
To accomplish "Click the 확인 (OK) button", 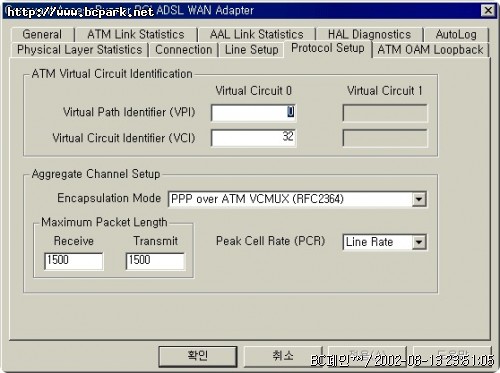I will [198, 356].
